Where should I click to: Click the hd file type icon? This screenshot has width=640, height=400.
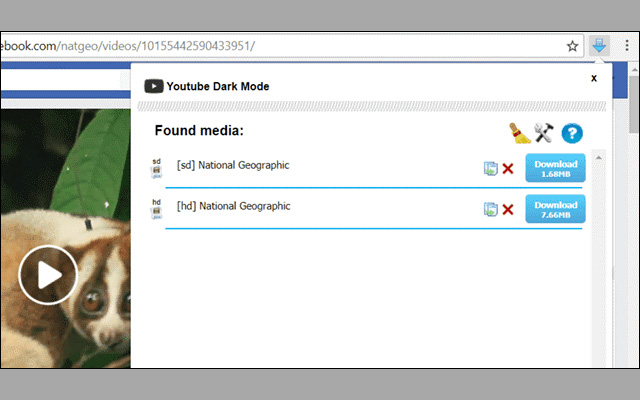tap(157, 208)
